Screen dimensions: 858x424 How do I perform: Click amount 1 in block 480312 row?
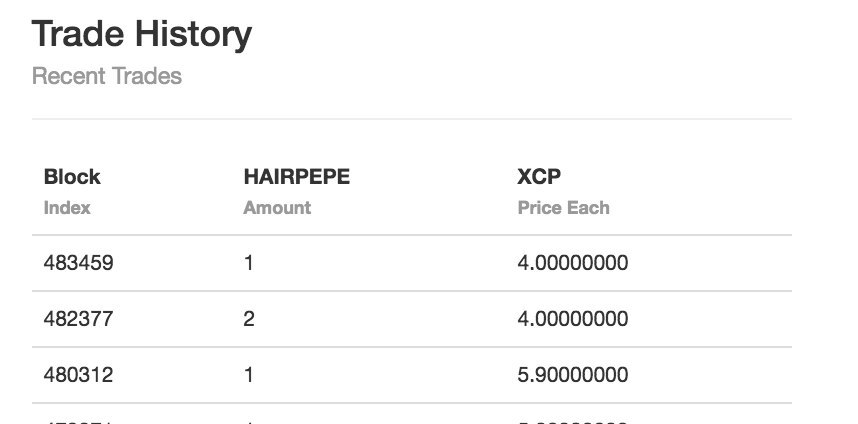(249, 375)
